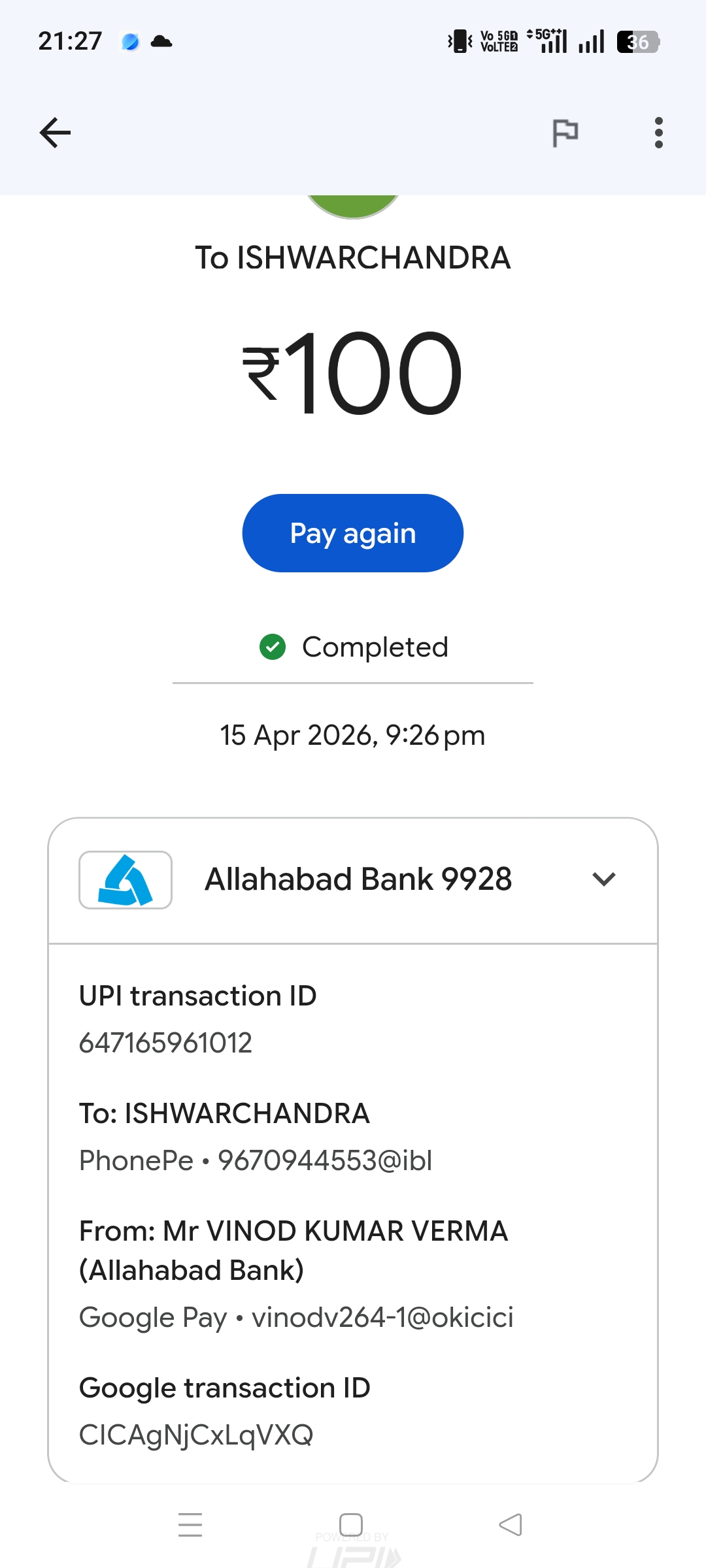Tap the ₹100 amount text
Screen dimensions: 706x1568
click(353, 374)
